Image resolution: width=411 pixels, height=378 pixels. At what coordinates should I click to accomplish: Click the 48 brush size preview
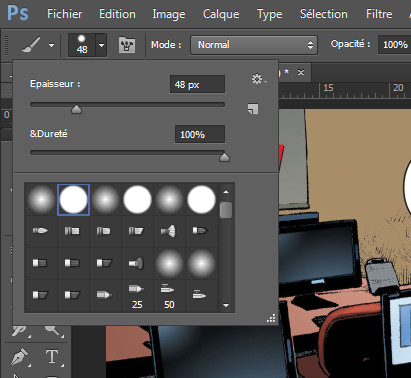click(x=82, y=45)
